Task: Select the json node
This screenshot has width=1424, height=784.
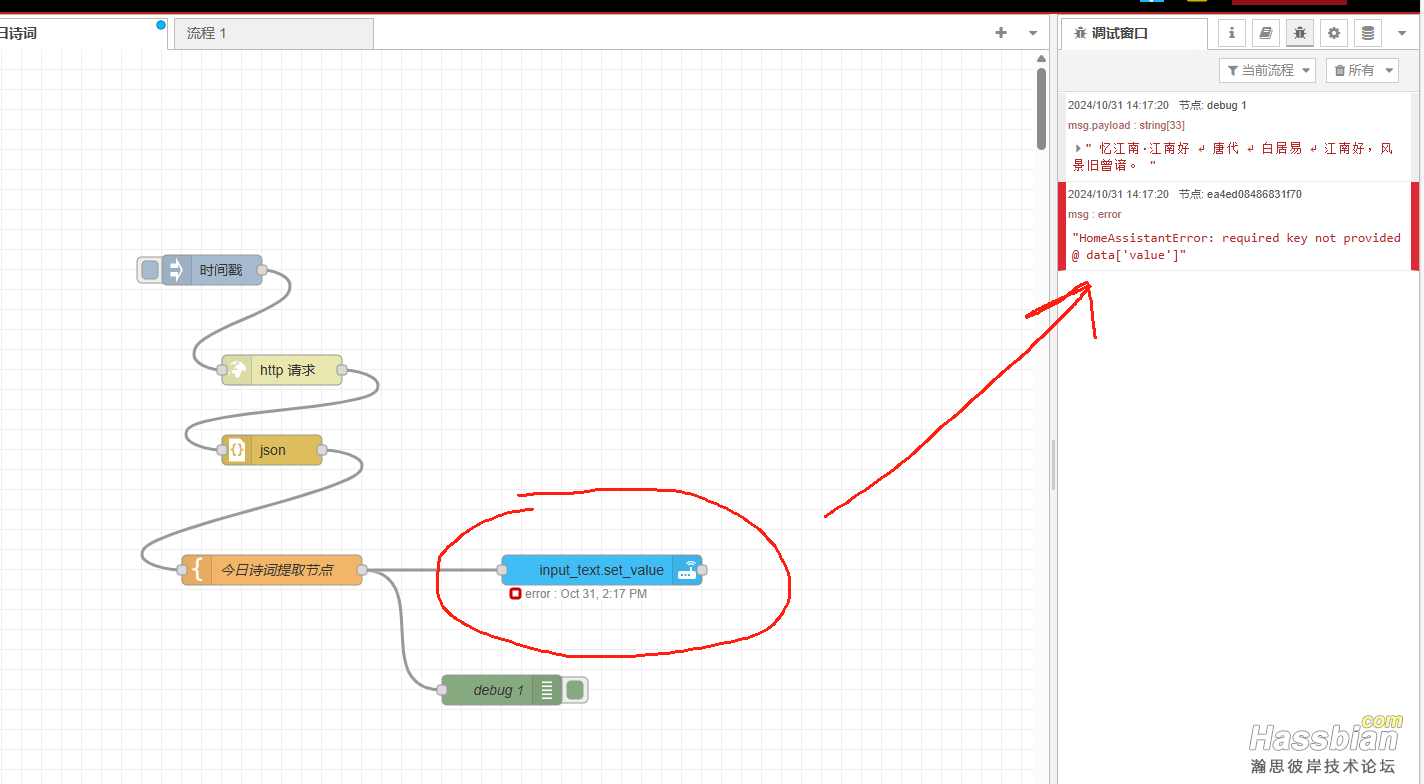Action: [272, 450]
